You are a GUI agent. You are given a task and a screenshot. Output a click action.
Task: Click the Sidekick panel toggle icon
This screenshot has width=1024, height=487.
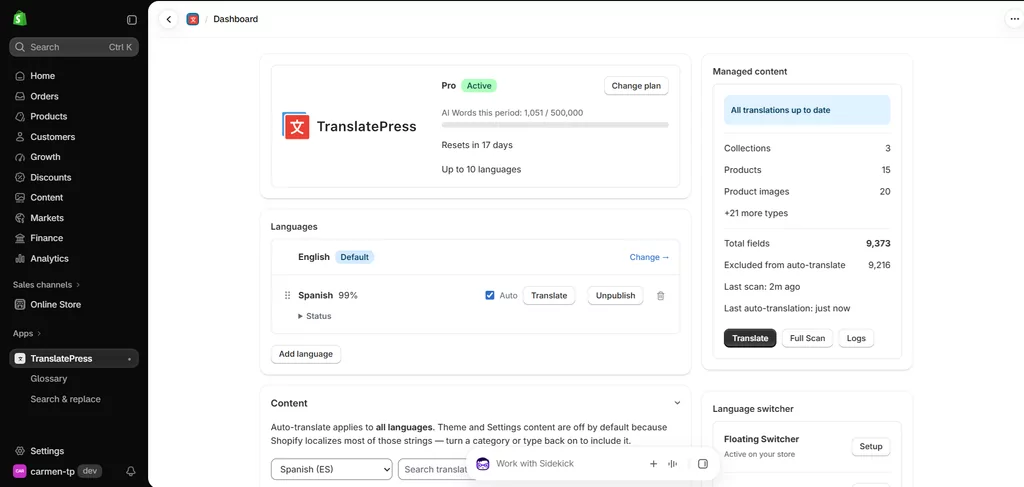tap(703, 463)
